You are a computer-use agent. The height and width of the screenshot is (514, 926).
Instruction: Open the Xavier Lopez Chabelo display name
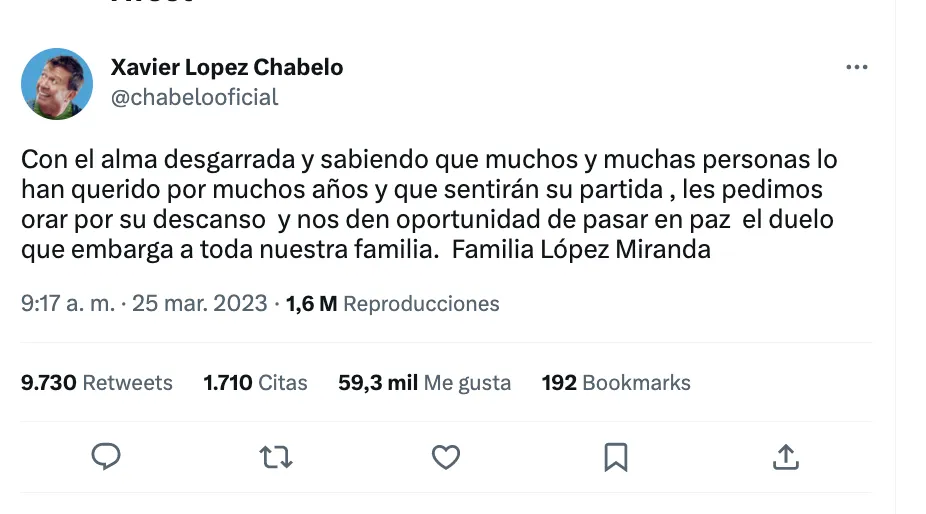(227, 68)
